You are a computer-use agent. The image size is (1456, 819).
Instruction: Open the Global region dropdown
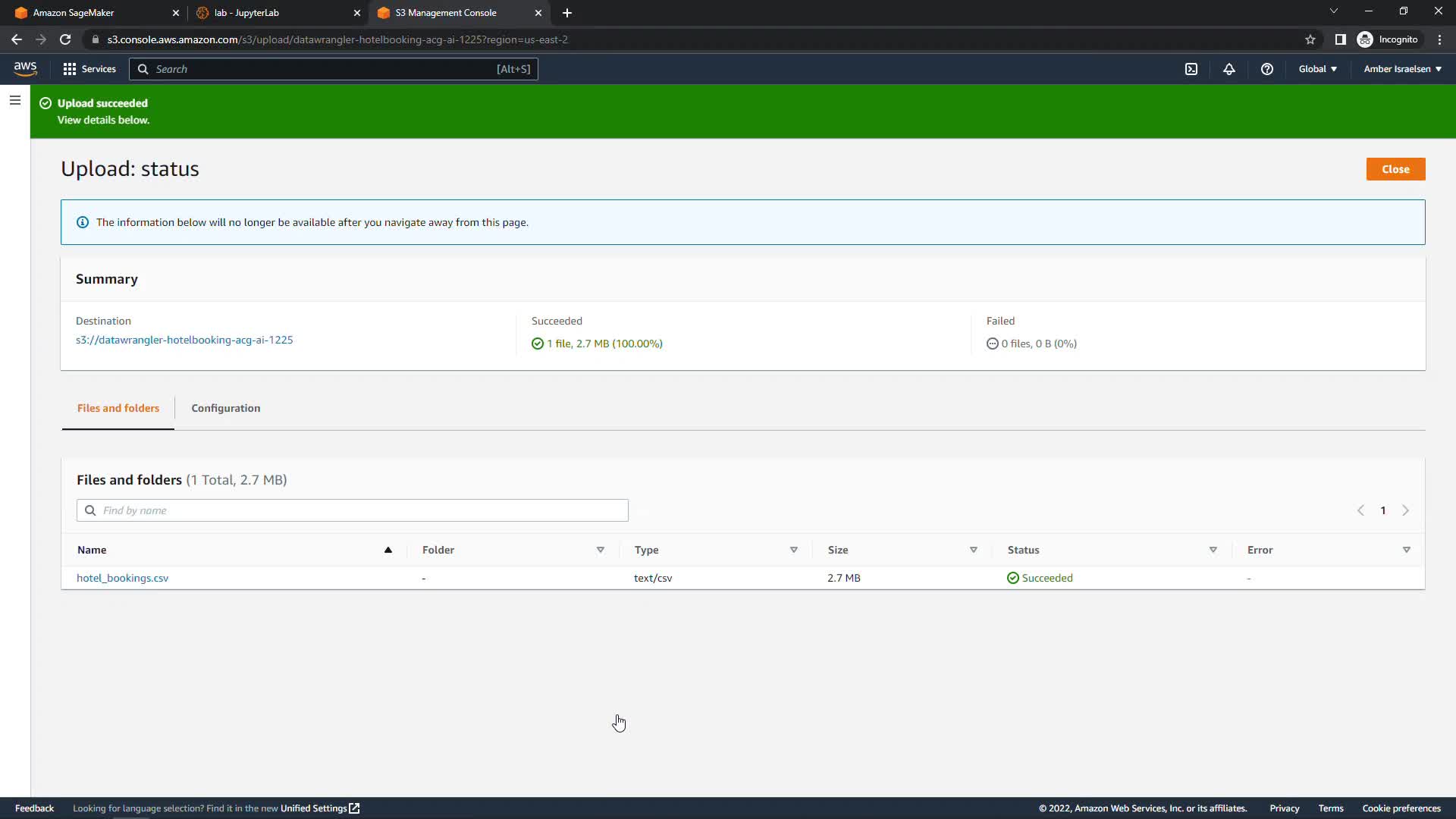pos(1317,69)
